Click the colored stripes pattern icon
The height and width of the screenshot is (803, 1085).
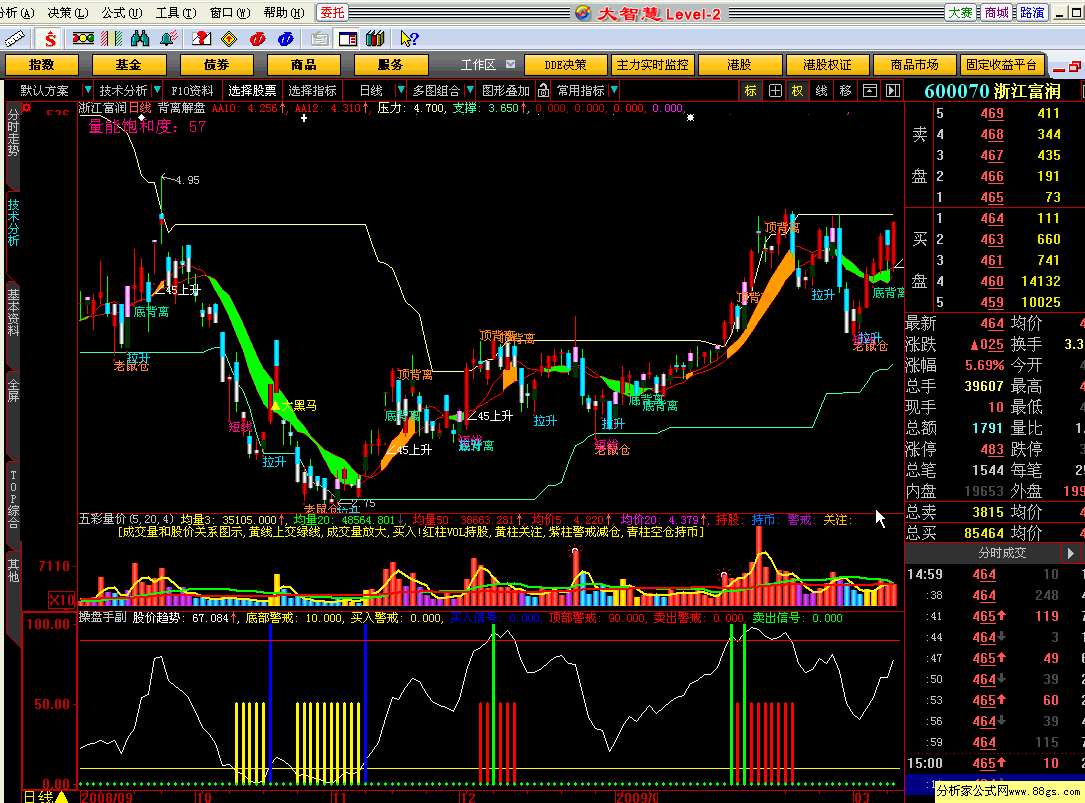[111, 39]
